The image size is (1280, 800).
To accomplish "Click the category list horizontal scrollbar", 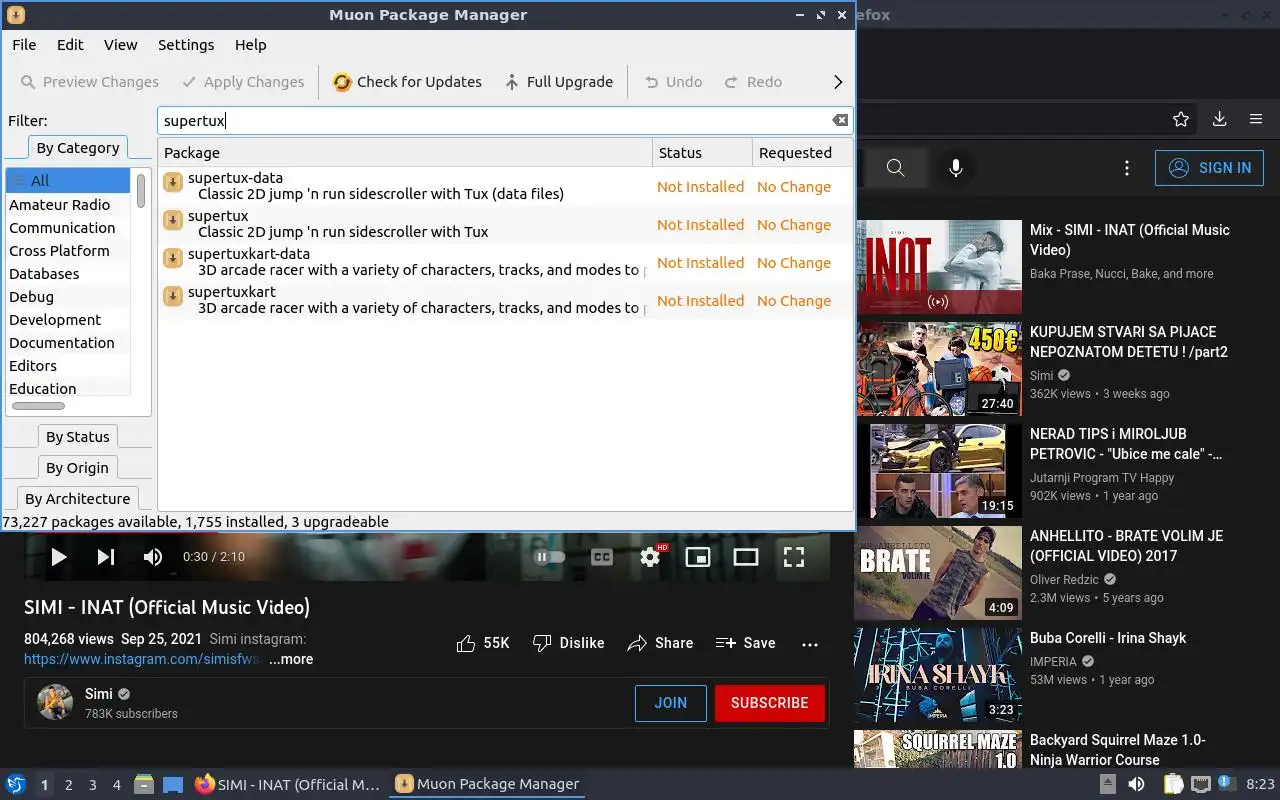I will [38, 406].
